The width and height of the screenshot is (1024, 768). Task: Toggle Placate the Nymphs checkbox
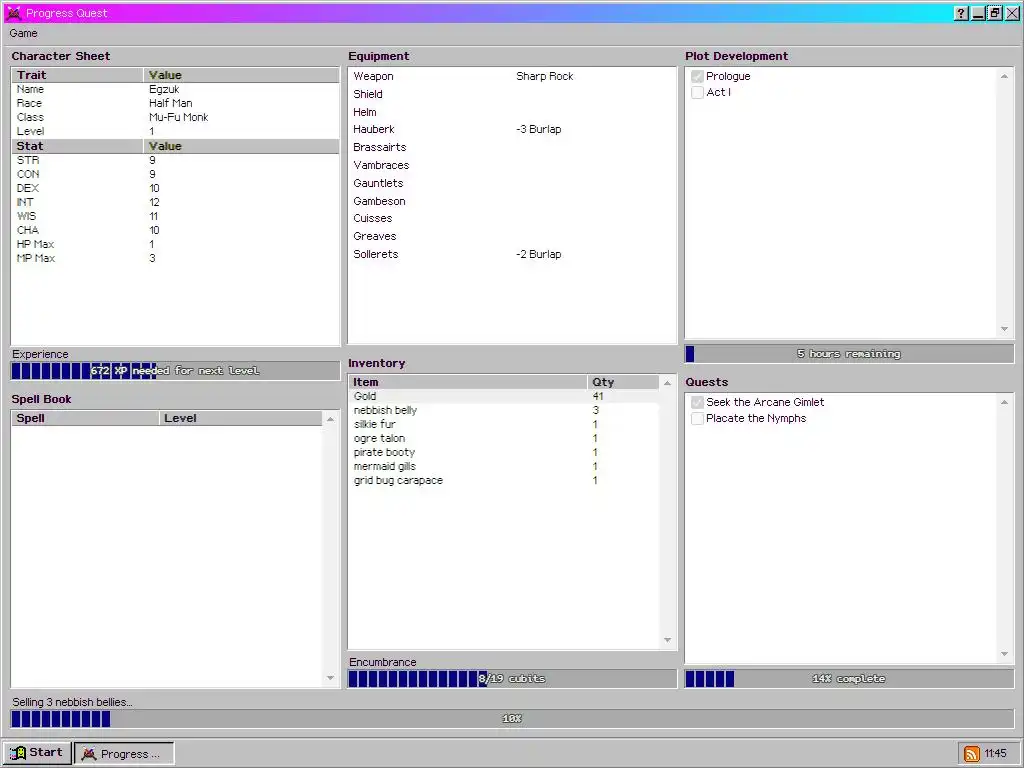(x=697, y=419)
